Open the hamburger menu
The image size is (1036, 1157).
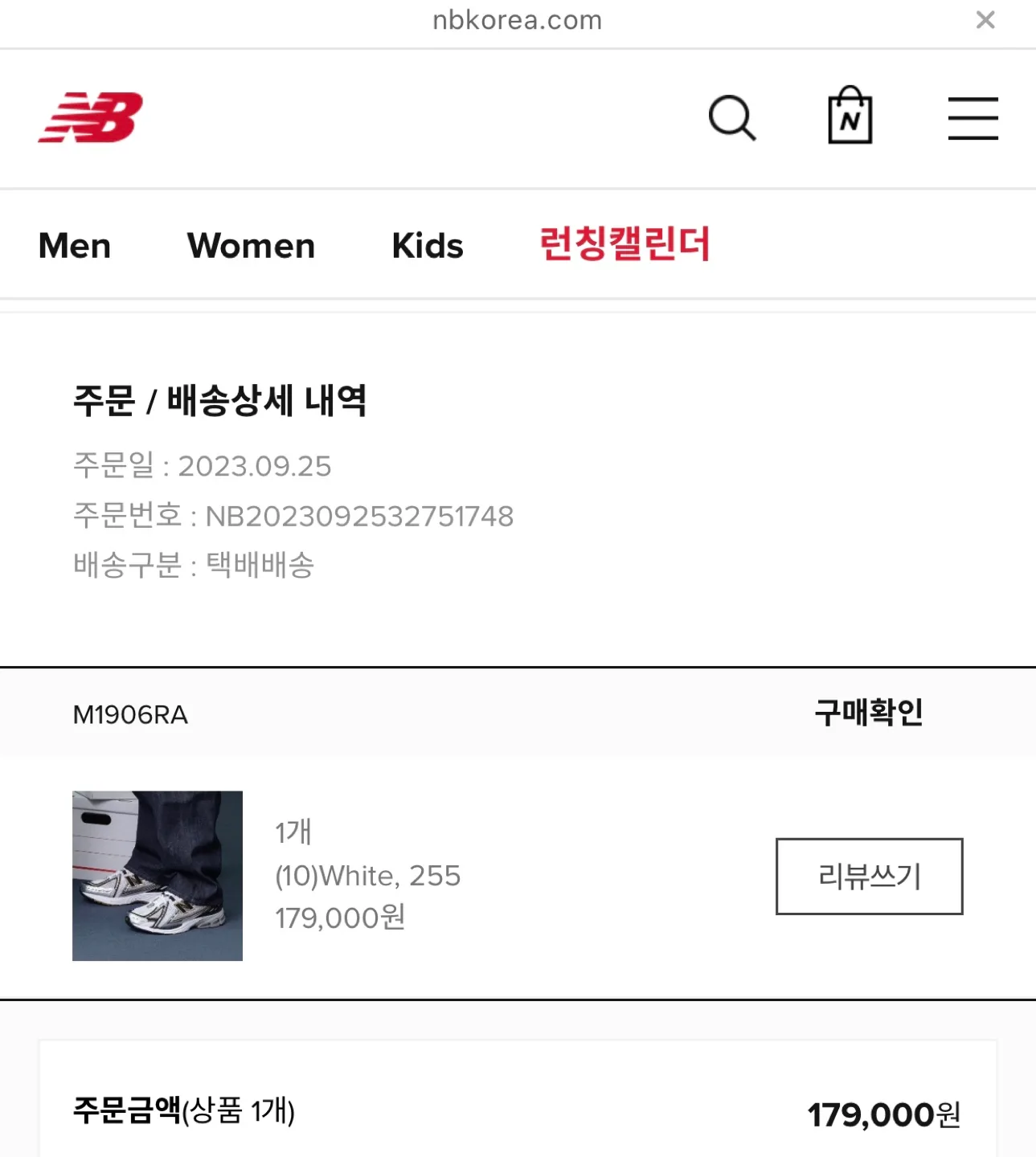tap(973, 118)
